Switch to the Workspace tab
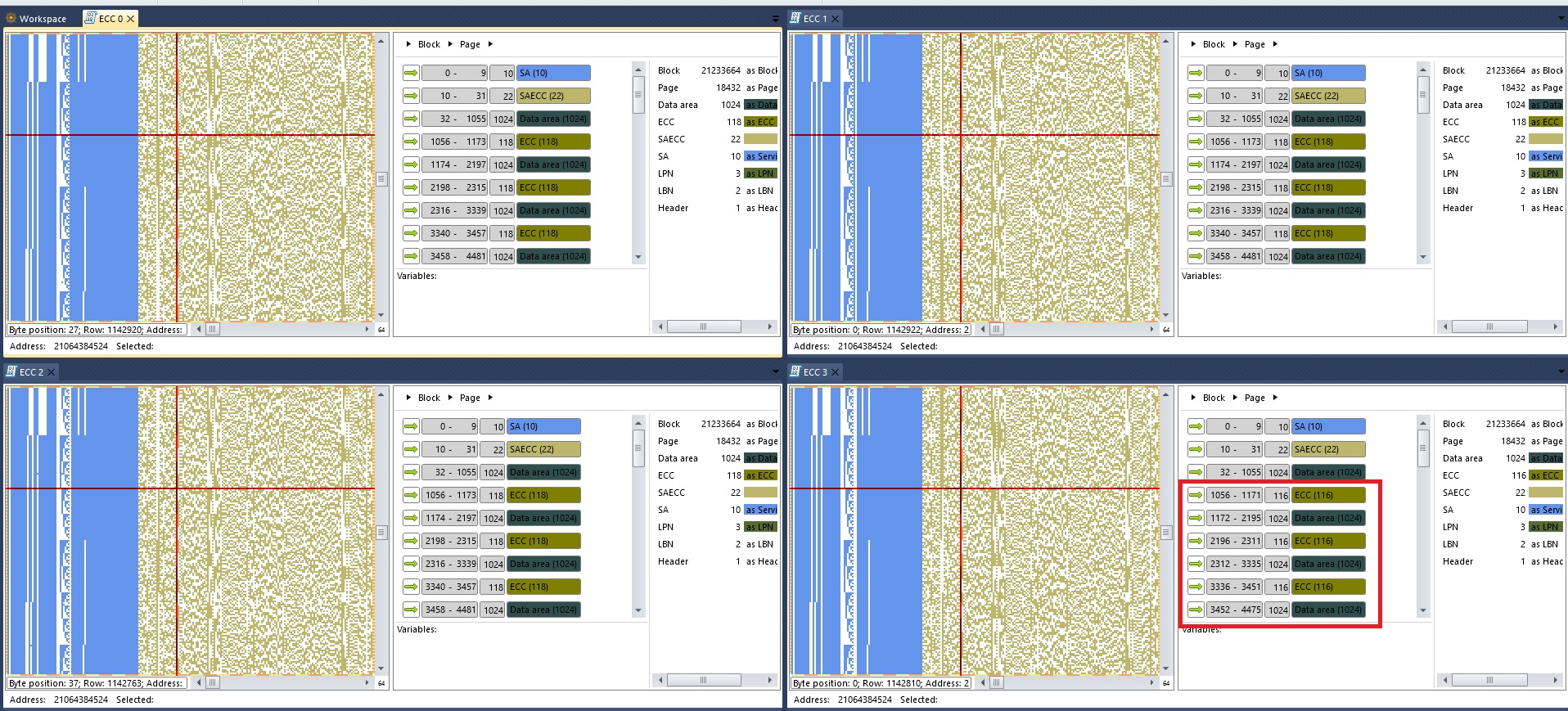The width and height of the screenshot is (1568, 711). [37, 19]
